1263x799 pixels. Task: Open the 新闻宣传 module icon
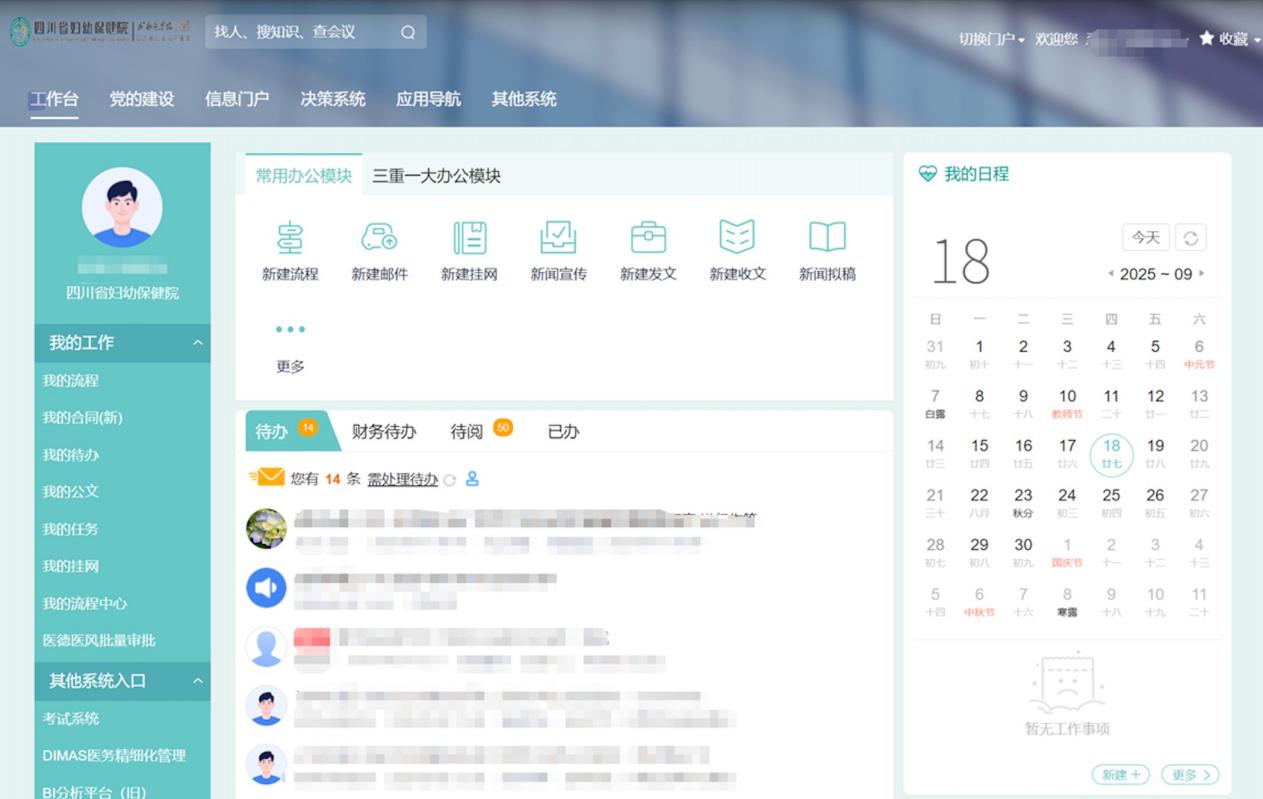[x=558, y=238]
